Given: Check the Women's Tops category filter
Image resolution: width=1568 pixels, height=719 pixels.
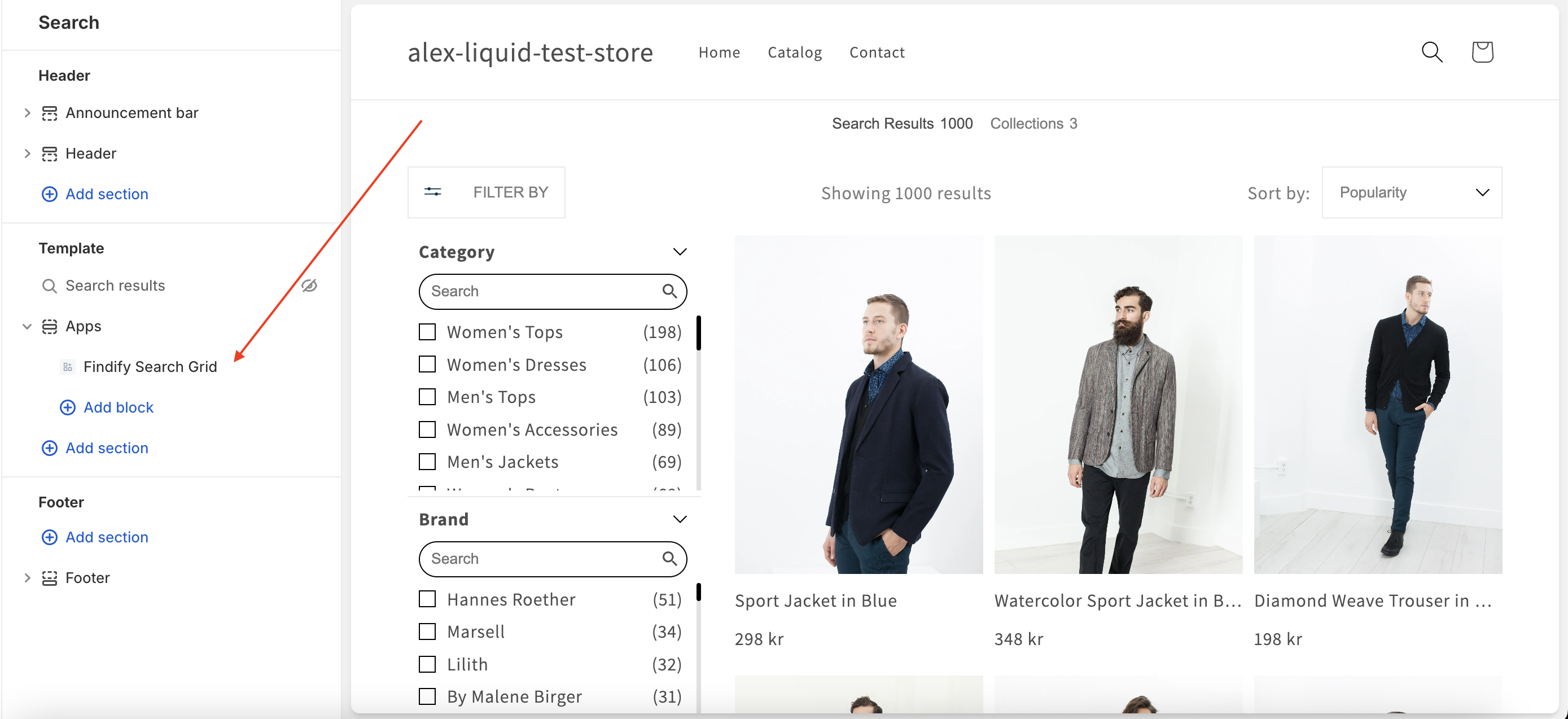Looking at the screenshot, I should [x=427, y=332].
